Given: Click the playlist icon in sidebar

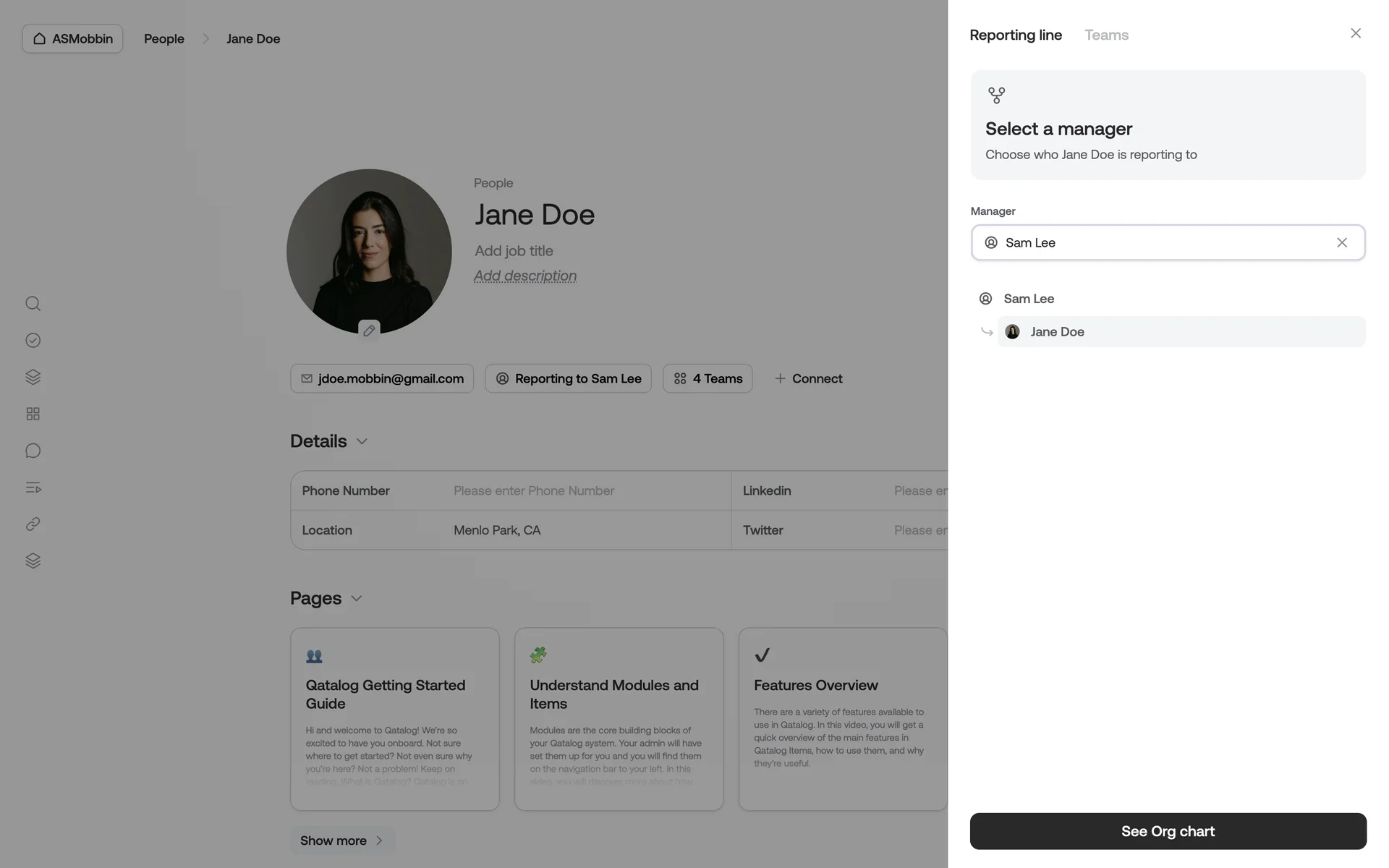Looking at the screenshot, I should coord(33,488).
